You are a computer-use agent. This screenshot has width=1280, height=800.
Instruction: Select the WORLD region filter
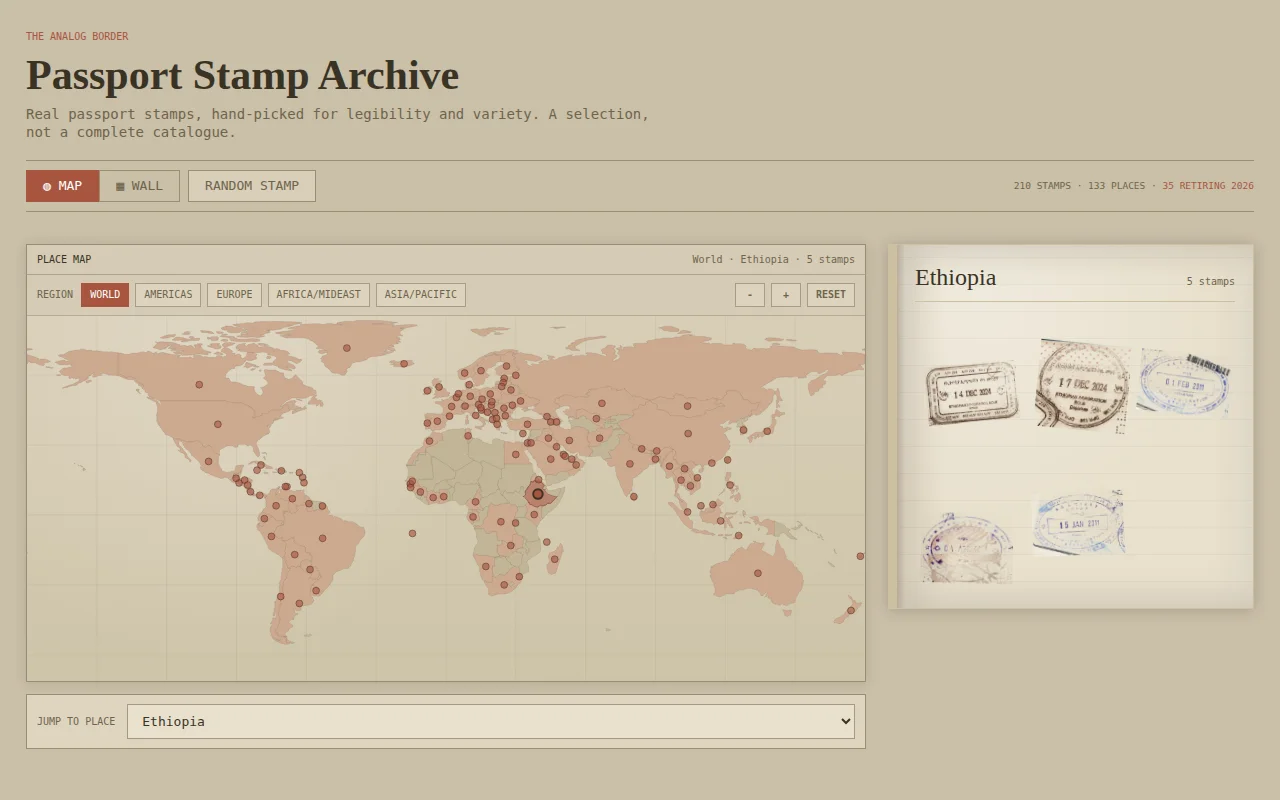[105, 295]
